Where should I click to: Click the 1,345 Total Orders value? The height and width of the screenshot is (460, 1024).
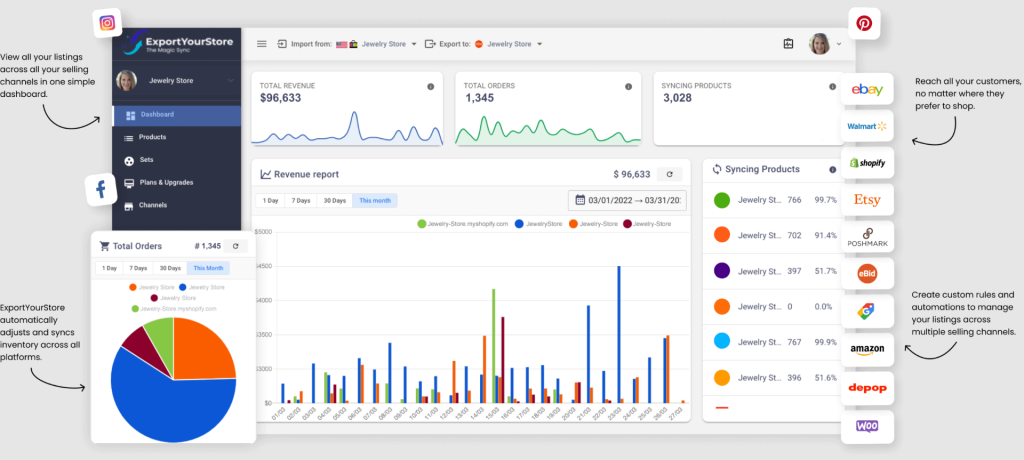point(479,98)
